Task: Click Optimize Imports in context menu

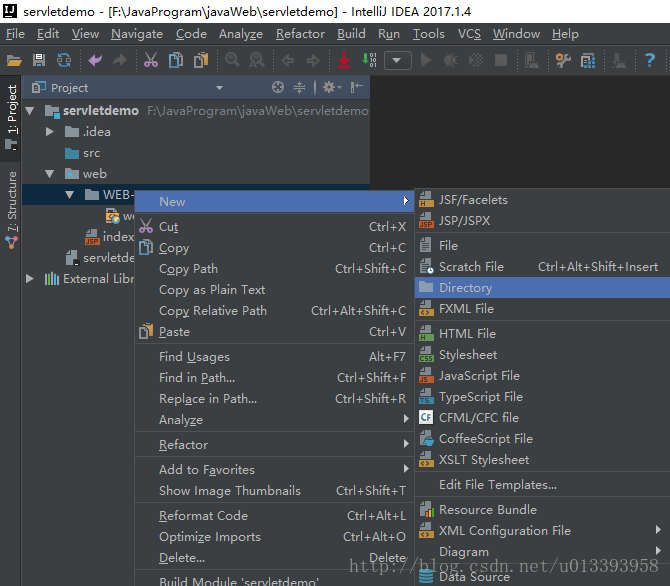Action: coord(274,536)
